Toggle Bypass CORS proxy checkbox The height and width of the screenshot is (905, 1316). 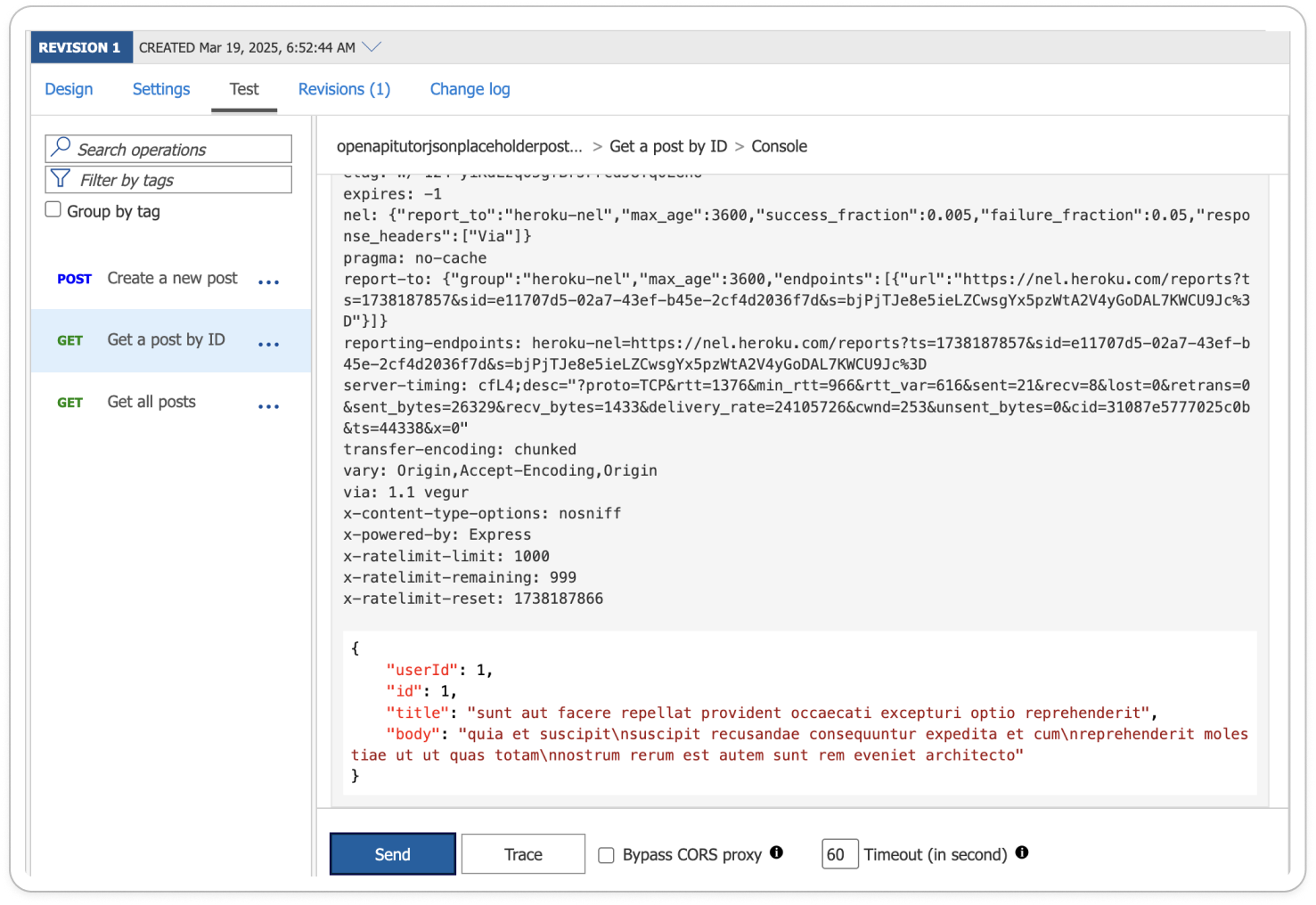pyautogui.click(x=607, y=855)
